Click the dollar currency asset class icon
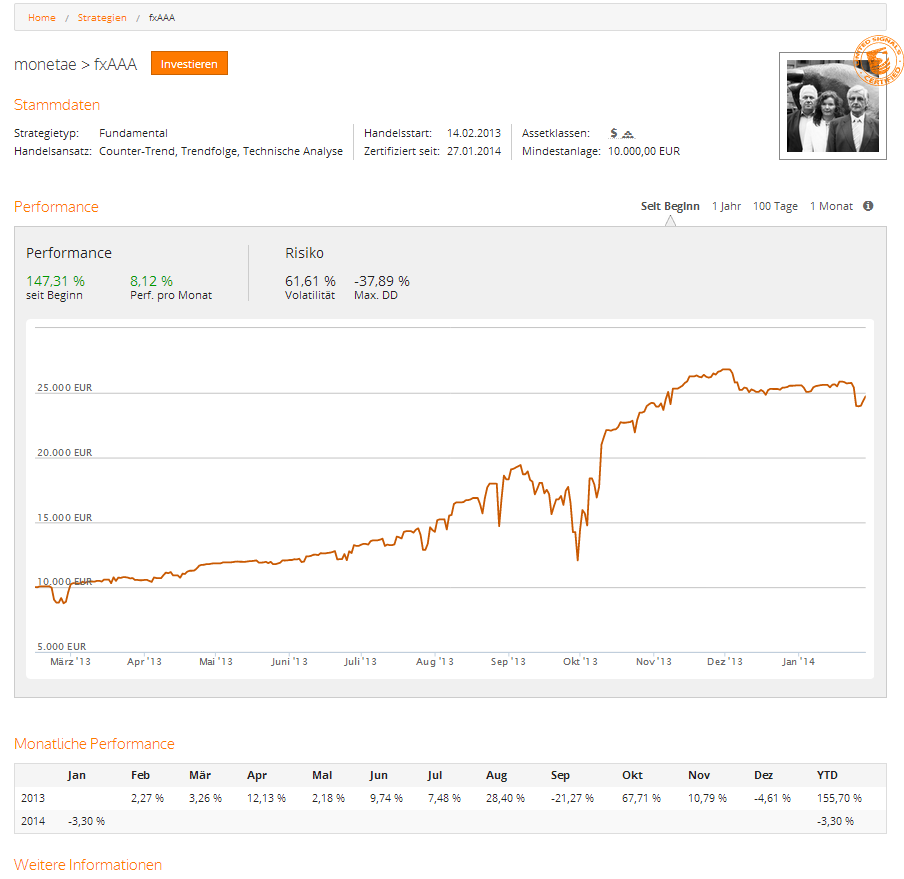The height and width of the screenshot is (879, 904). tap(613, 133)
